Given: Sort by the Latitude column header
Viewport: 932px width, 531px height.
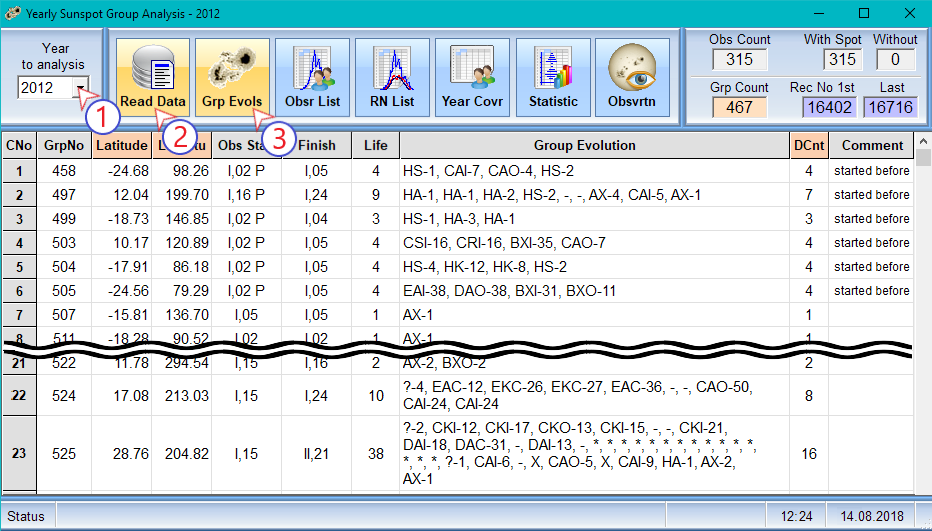Looking at the screenshot, I should (x=122, y=146).
